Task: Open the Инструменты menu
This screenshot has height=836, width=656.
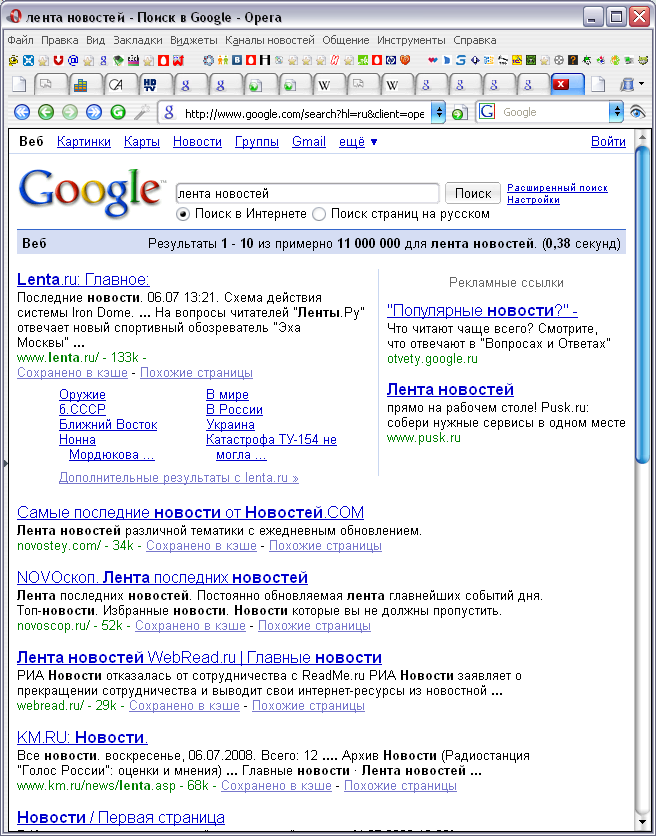Action: 411,40
